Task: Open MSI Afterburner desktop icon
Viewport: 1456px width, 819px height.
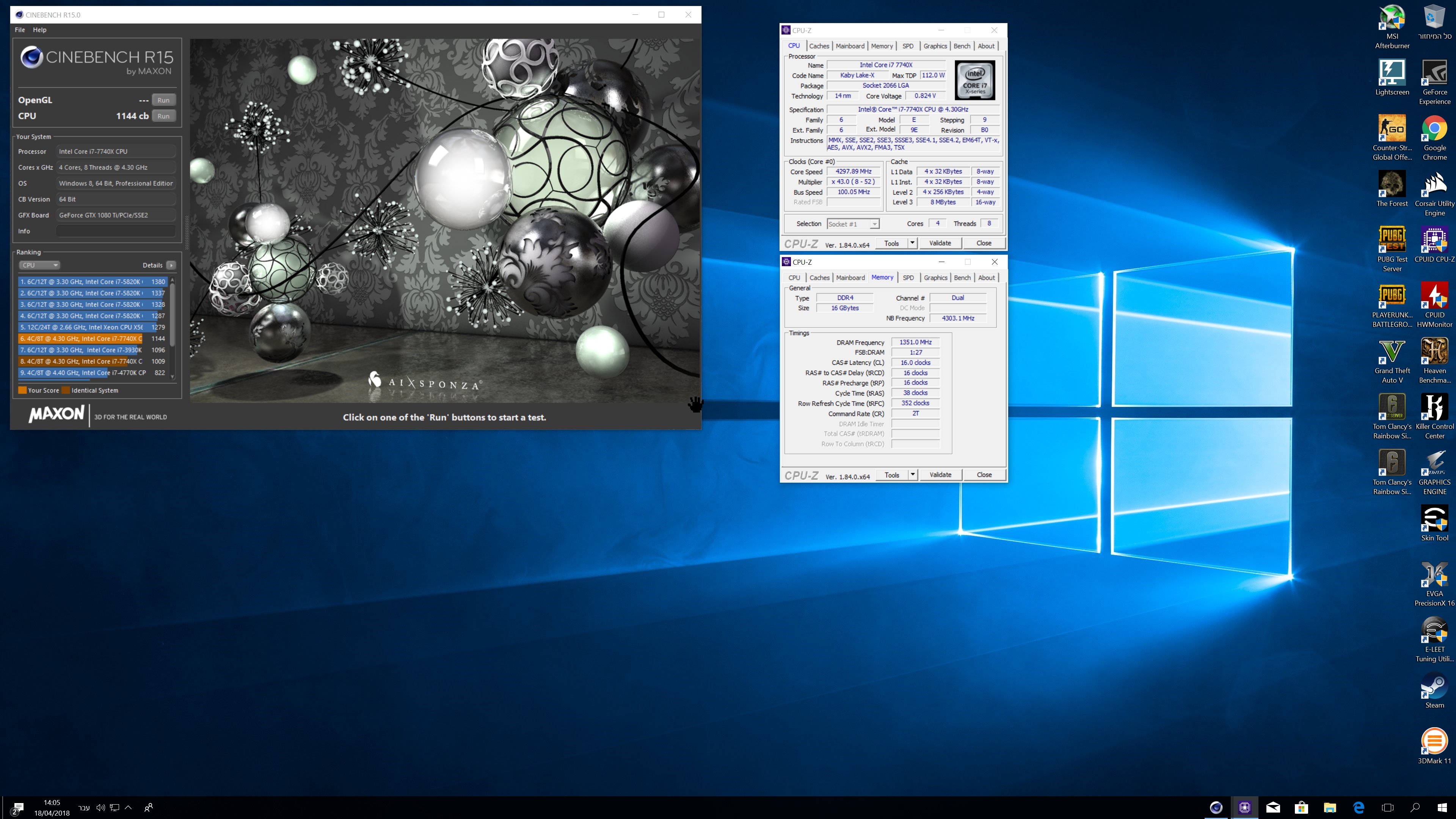Action: pyautogui.click(x=1392, y=27)
